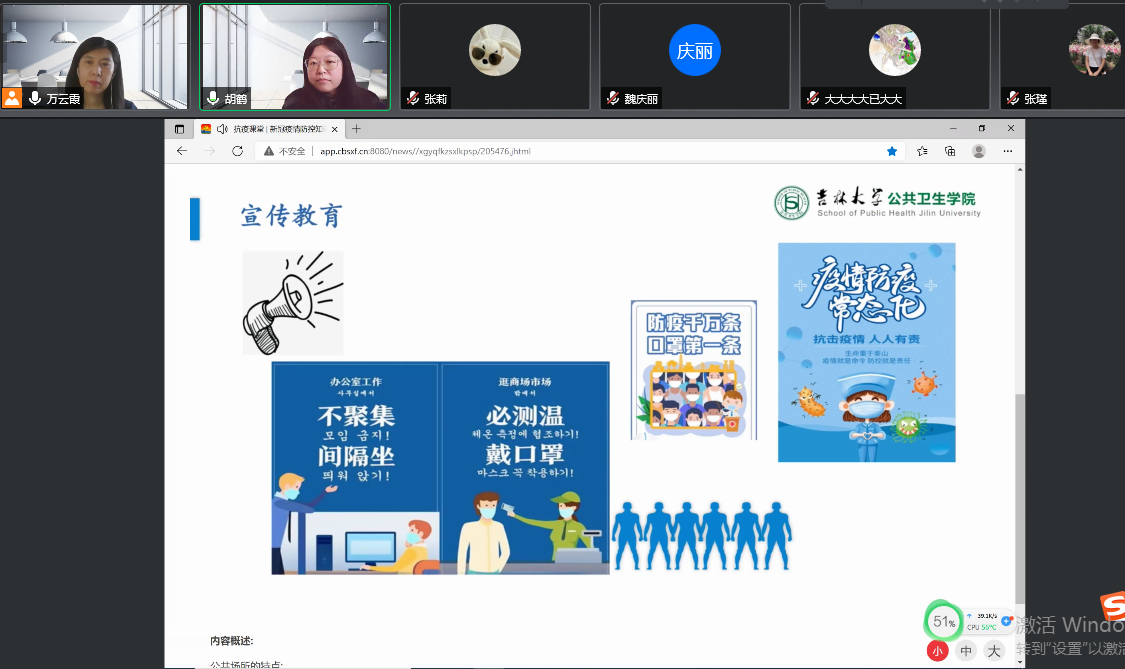Click the blue favorites star in address bar
The height and width of the screenshot is (669, 1125).
pos(892,151)
